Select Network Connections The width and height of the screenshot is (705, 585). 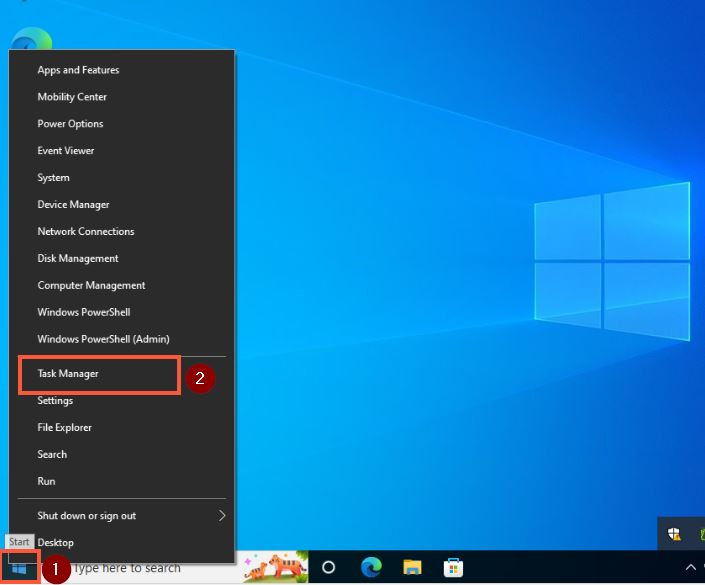121,232
